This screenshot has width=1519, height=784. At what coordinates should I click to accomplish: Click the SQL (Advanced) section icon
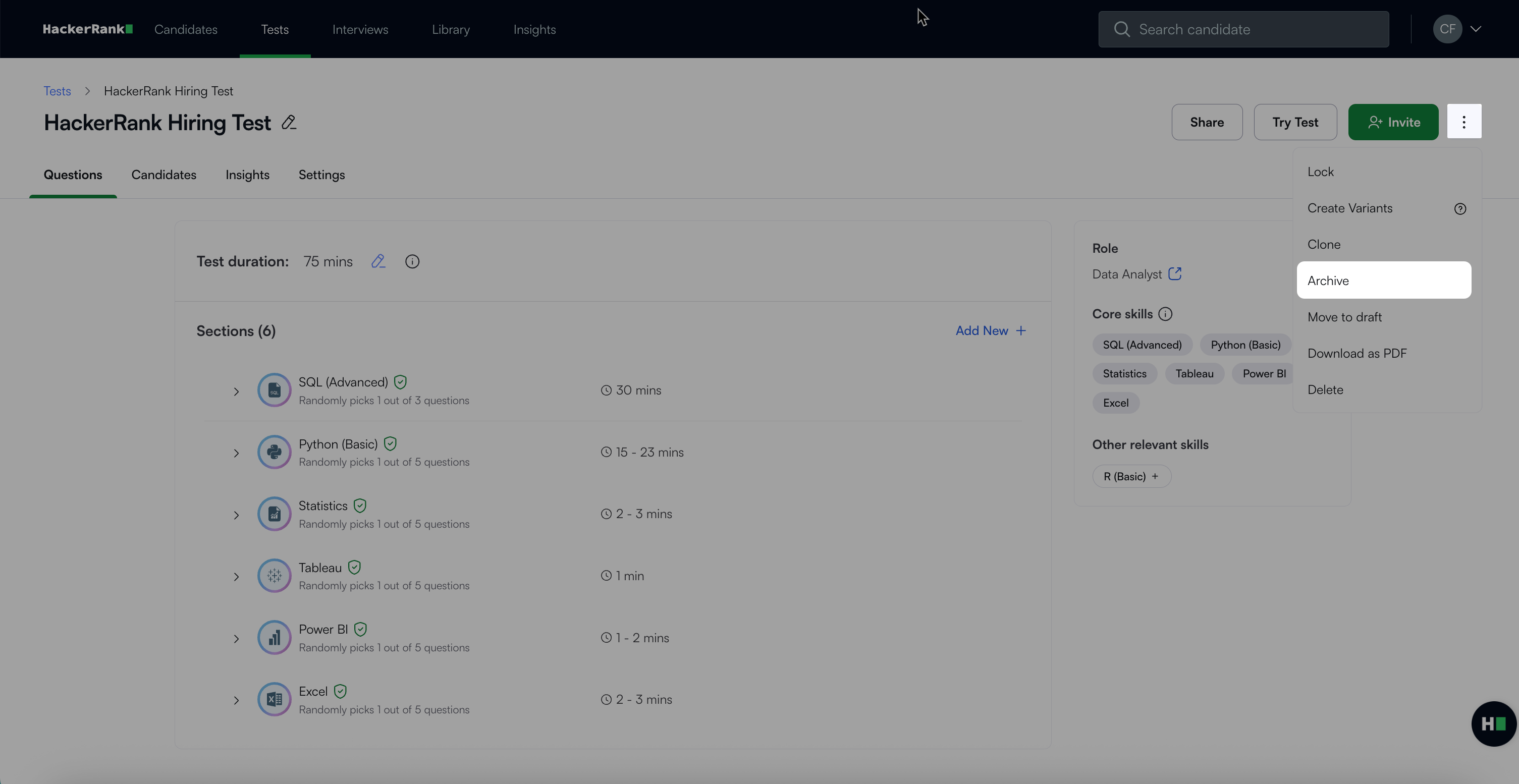(x=274, y=389)
